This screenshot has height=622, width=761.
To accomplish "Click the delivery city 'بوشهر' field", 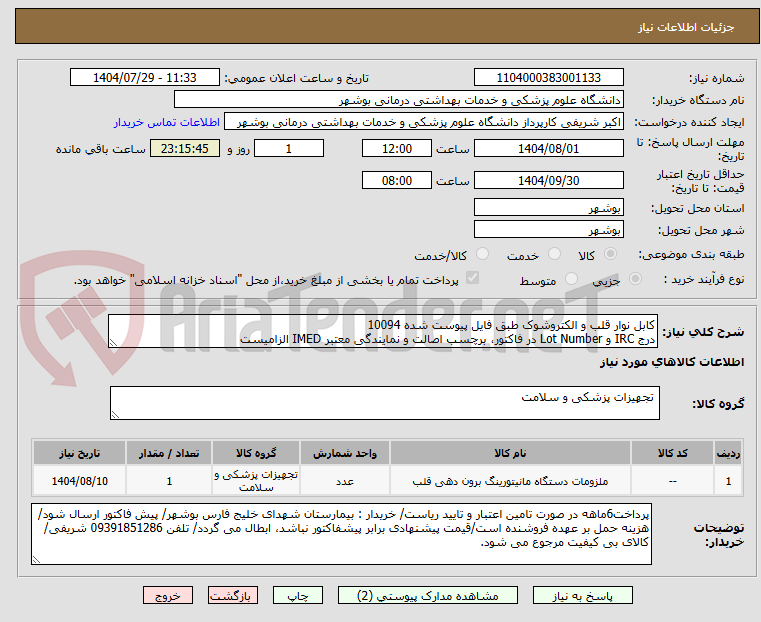I will click(548, 229).
